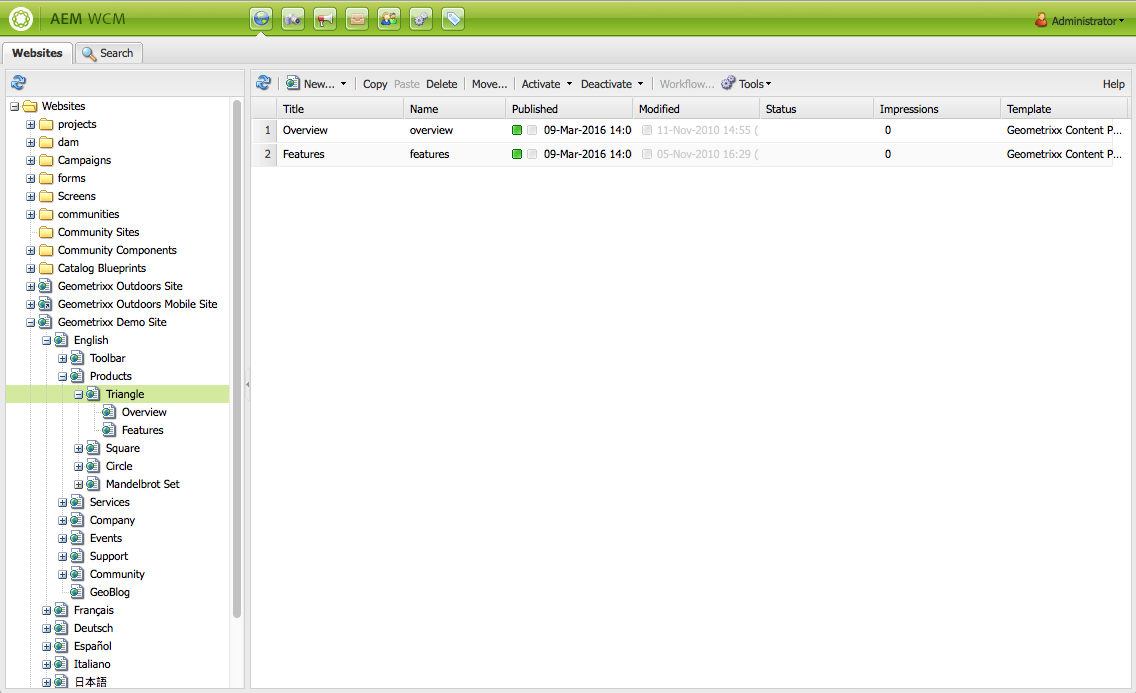Click the Tools gear icon in list toolbar
This screenshot has width=1136, height=693.
[x=728, y=83]
